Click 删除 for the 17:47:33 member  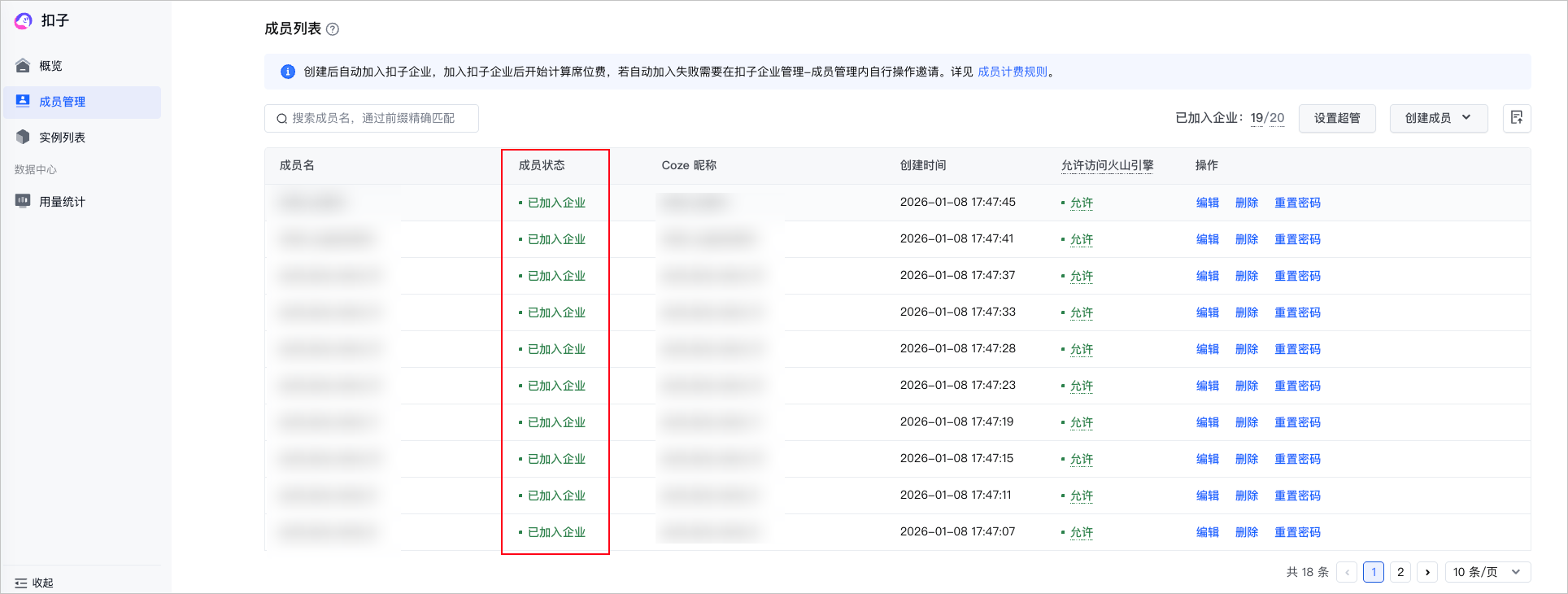click(x=1247, y=312)
